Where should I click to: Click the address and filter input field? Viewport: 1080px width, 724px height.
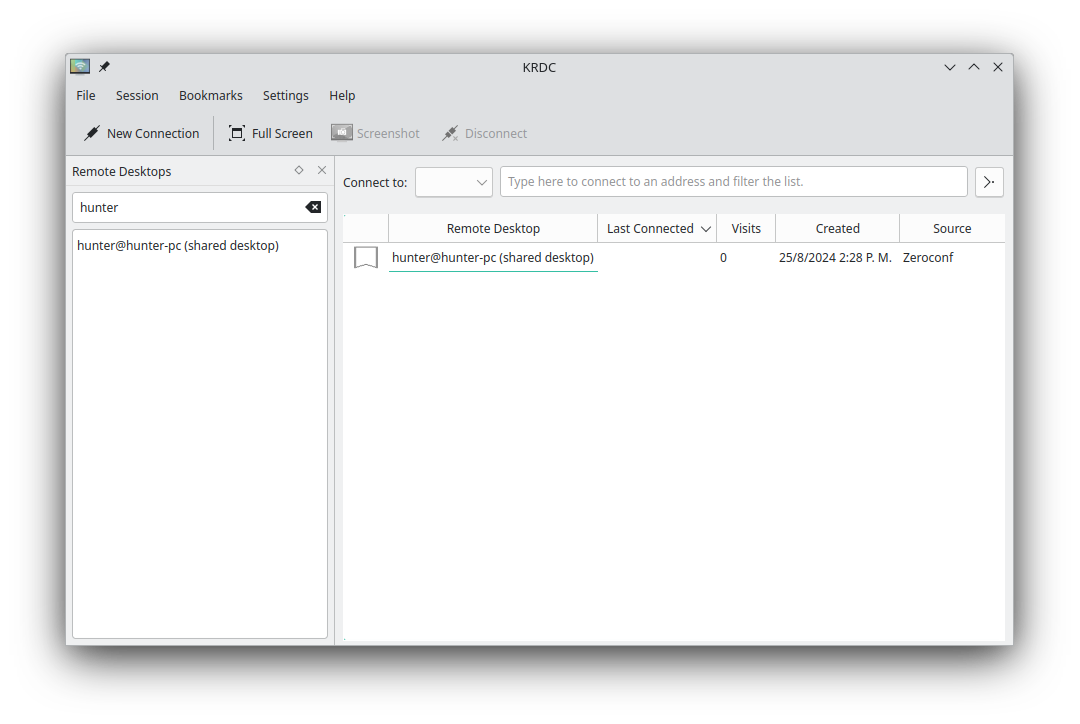pos(734,182)
